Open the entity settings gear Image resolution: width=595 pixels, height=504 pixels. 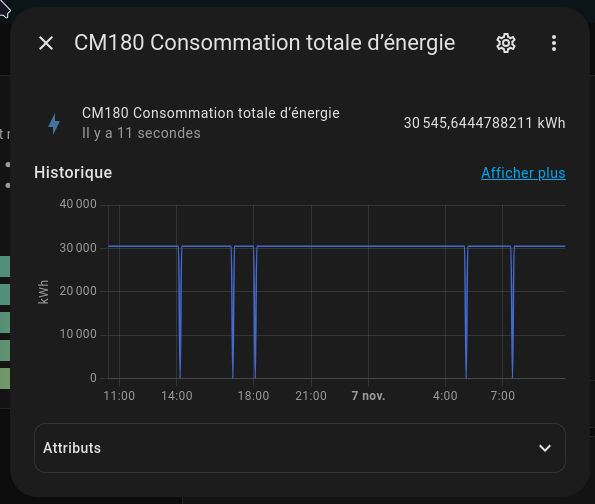pos(506,43)
